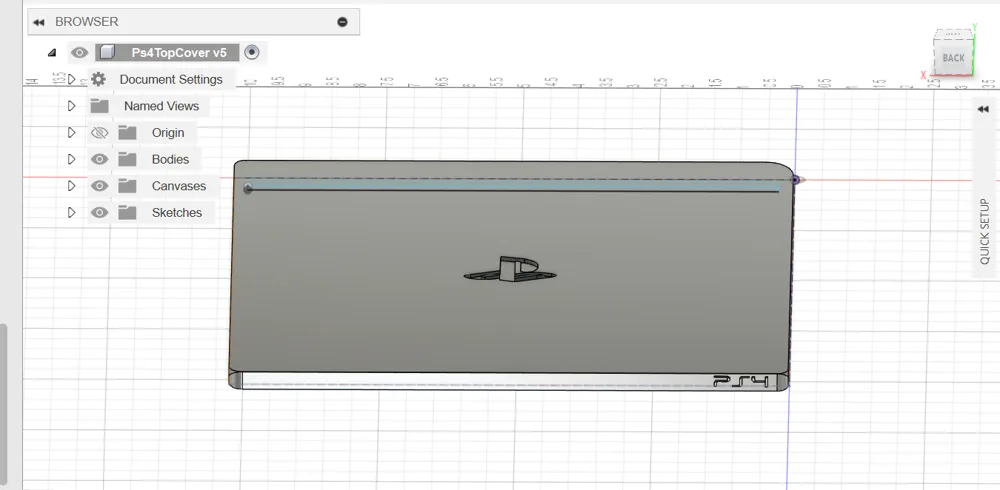Image resolution: width=1000 pixels, height=490 pixels.
Task: Show the hidden Origin folder
Action: (99, 133)
